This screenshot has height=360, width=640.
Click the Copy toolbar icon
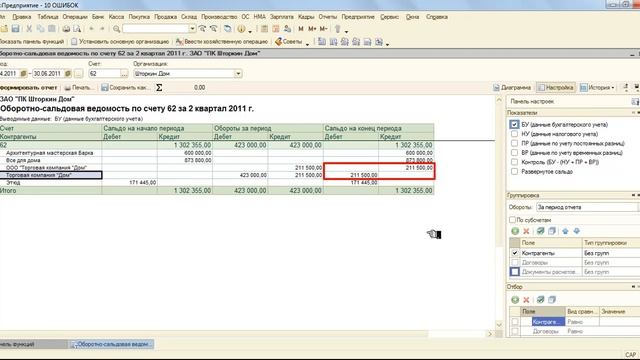click(40, 29)
